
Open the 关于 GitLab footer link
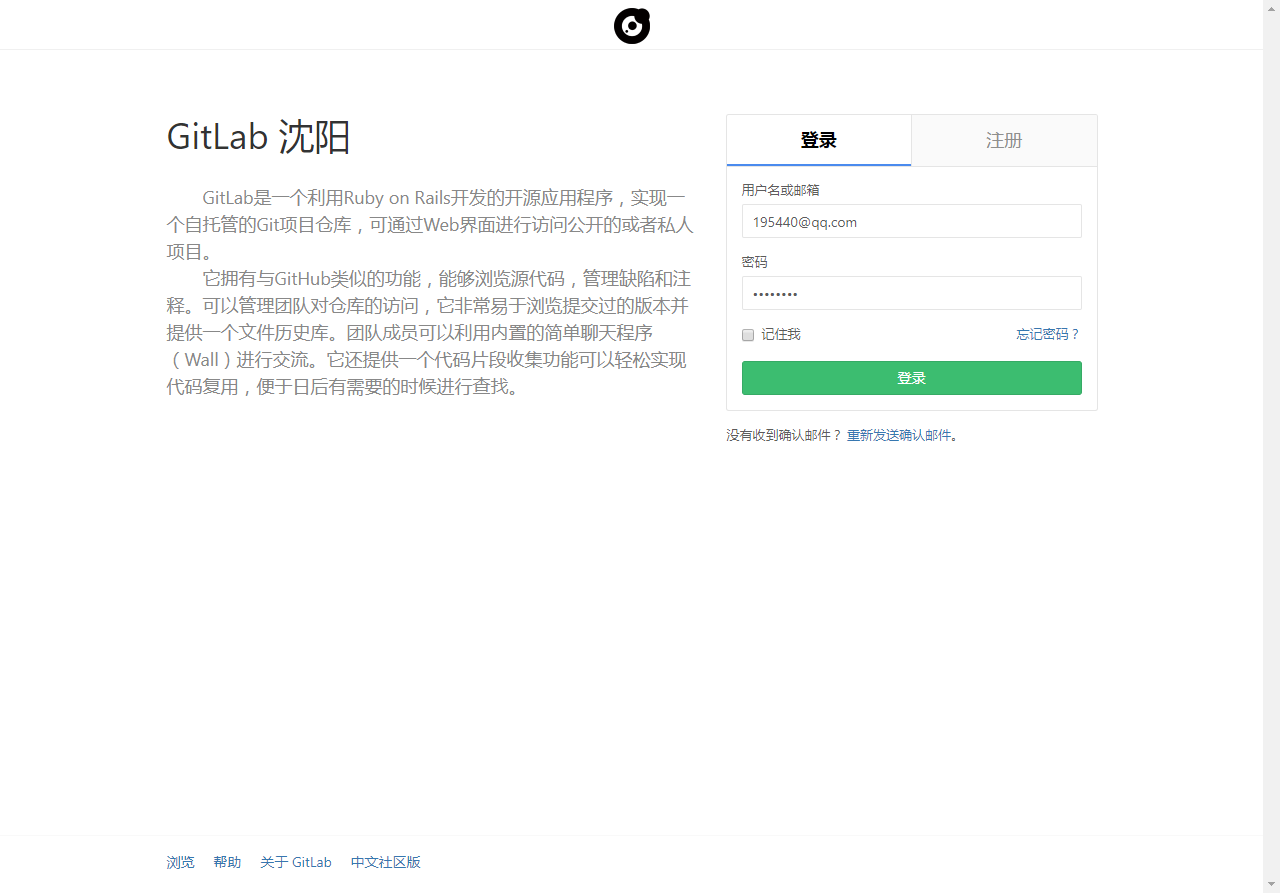click(296, 862)
